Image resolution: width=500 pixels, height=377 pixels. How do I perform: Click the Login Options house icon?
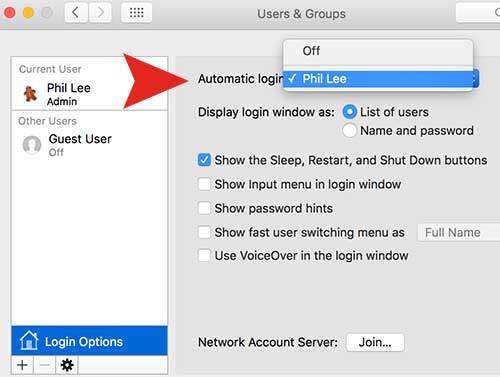pos(29,341)
